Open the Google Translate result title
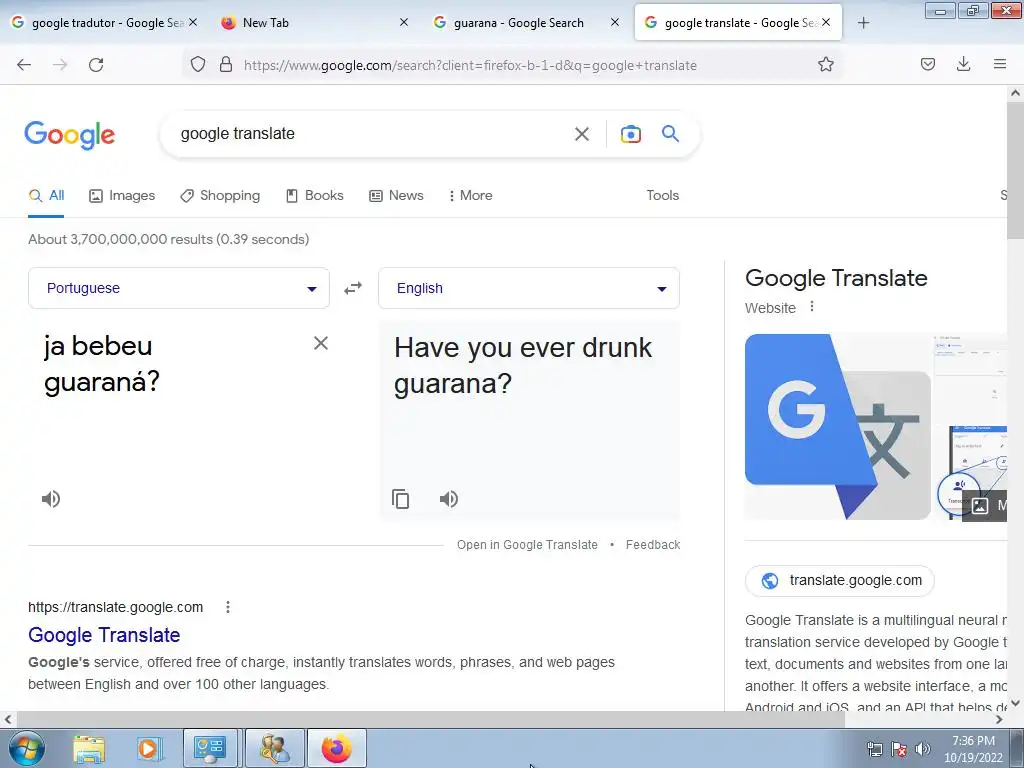 104,635
